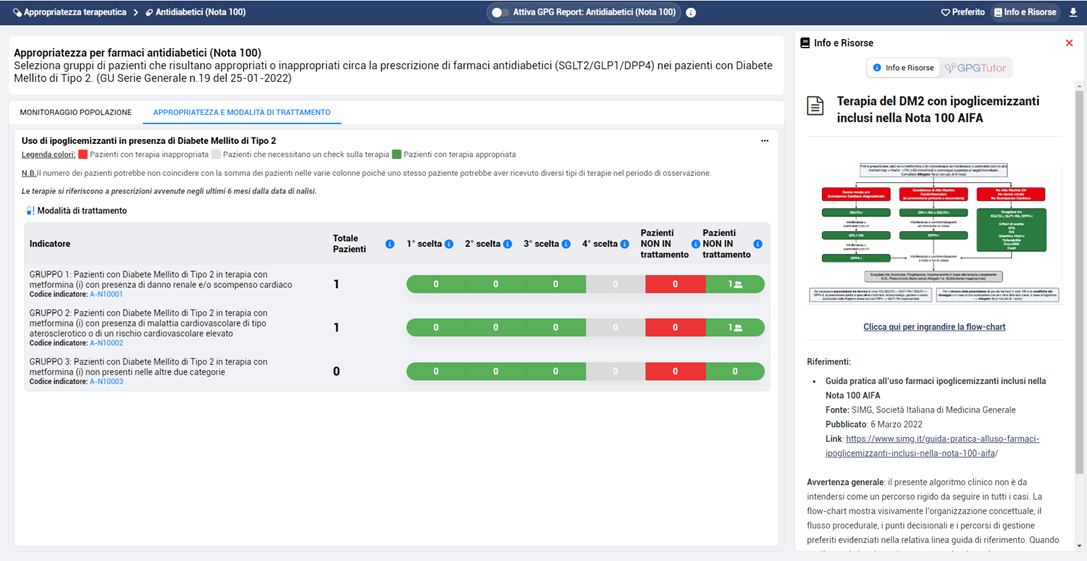Toggle Attiva GPG Report switch

500,13
